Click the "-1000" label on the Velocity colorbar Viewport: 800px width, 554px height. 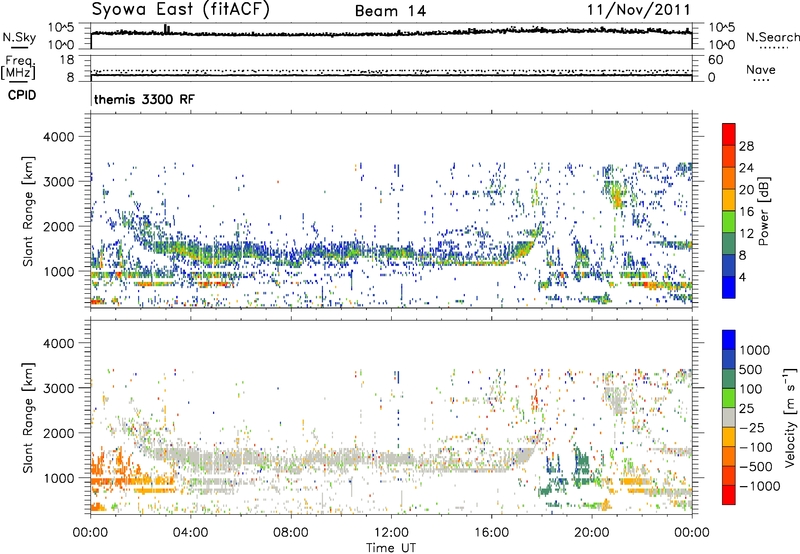tap(760, 486)
